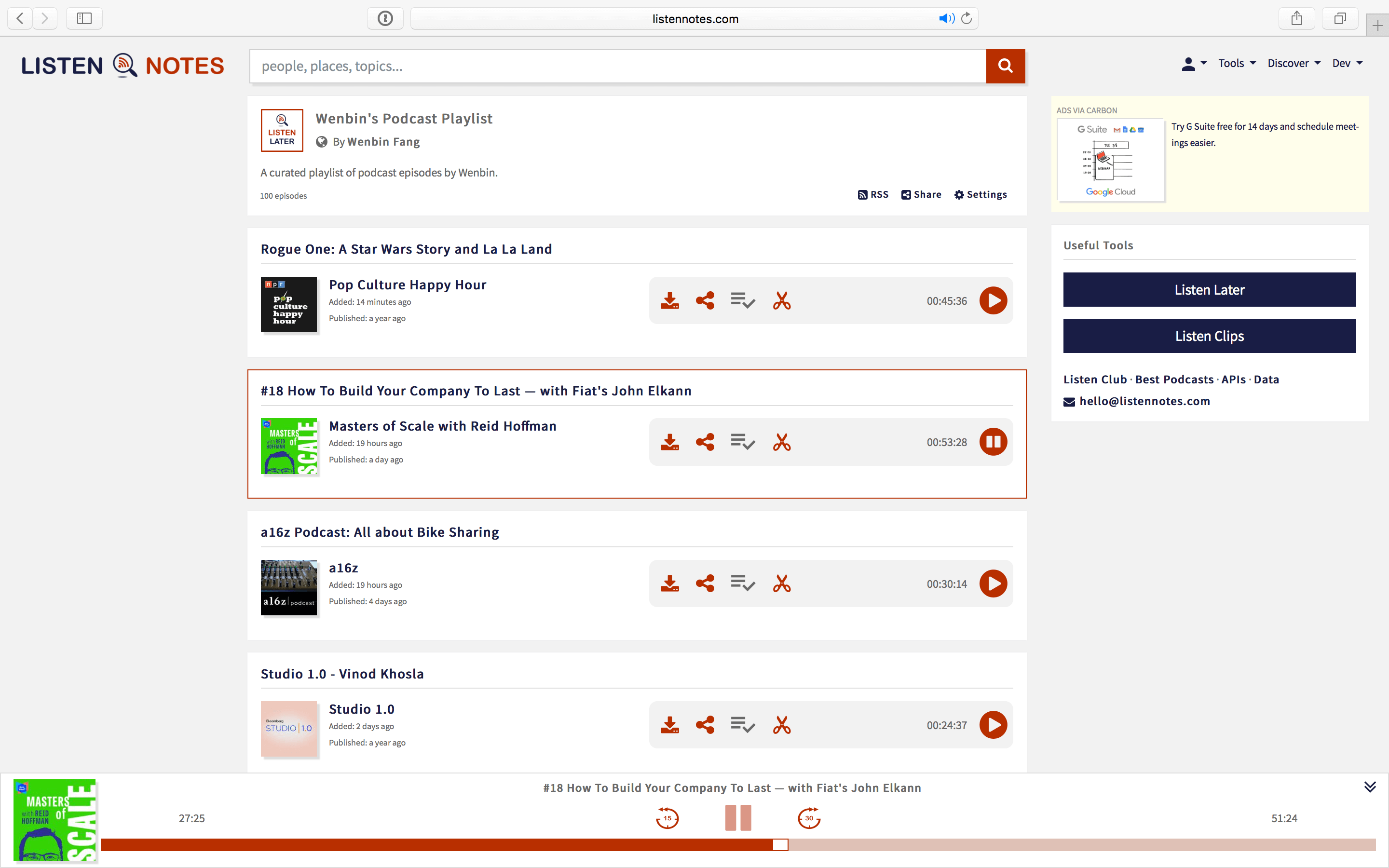Screen dimensions: 1389x868
Task: Open the user account dropdown
Action: [x=1194, y=64]
